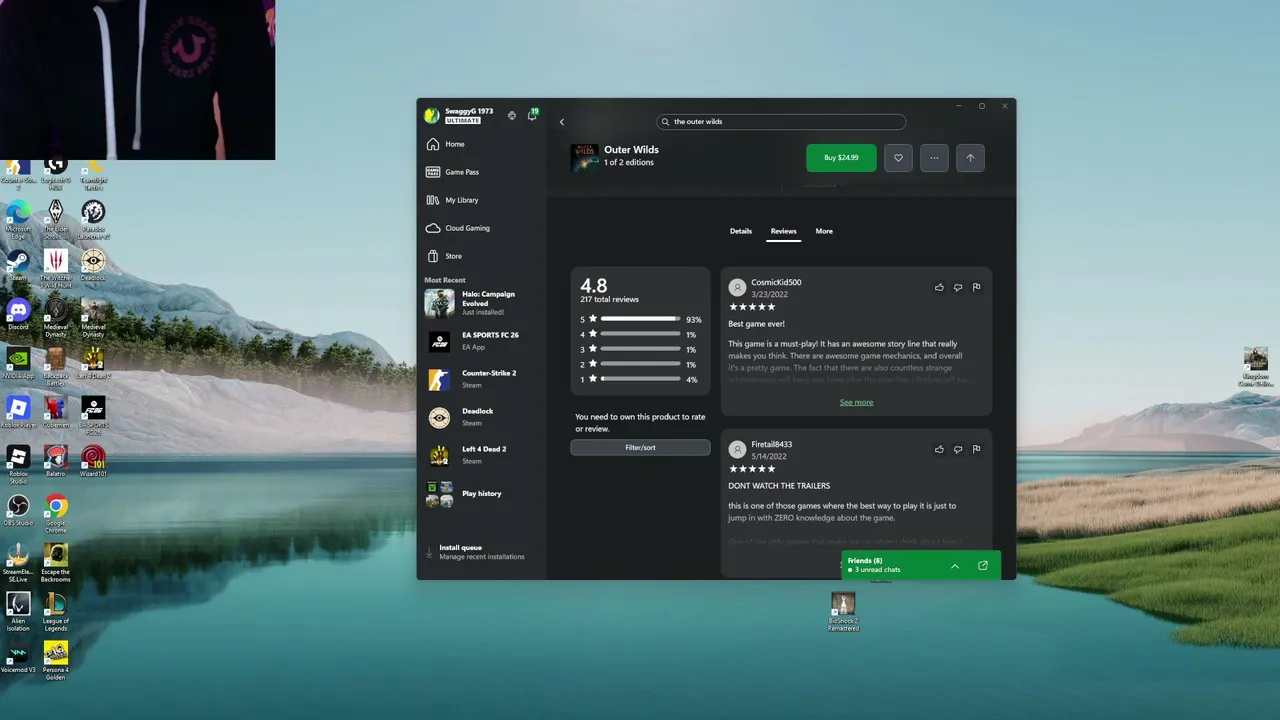Open Cloud Gaming in sidebar

[482, 228]
